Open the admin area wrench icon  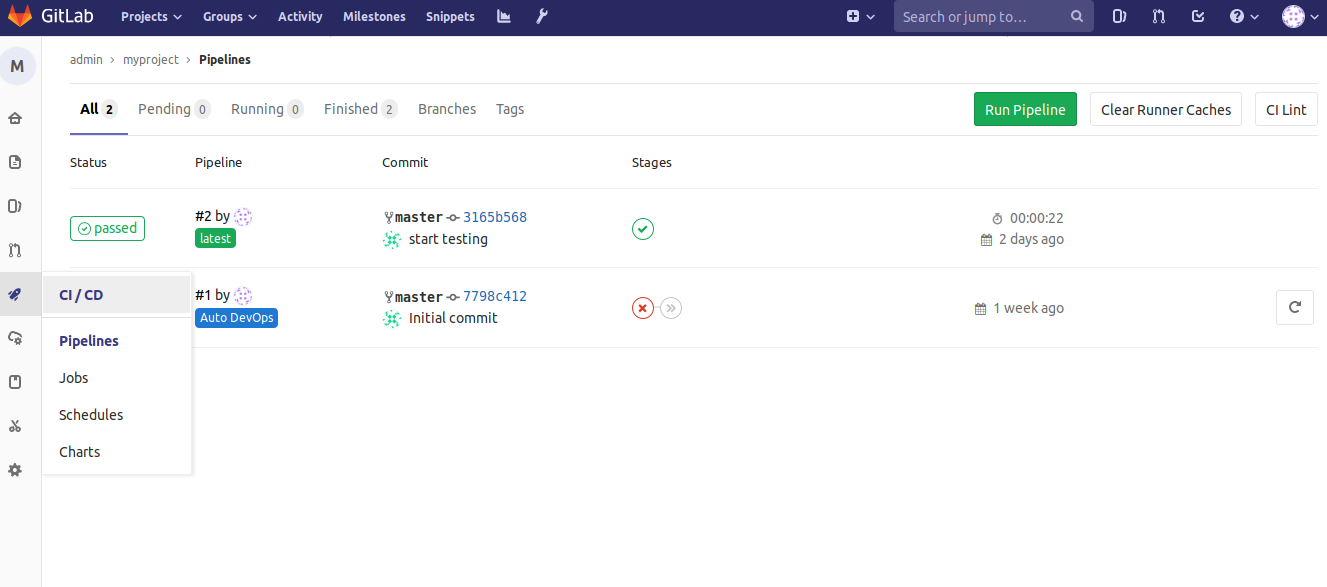click(542, 16)
